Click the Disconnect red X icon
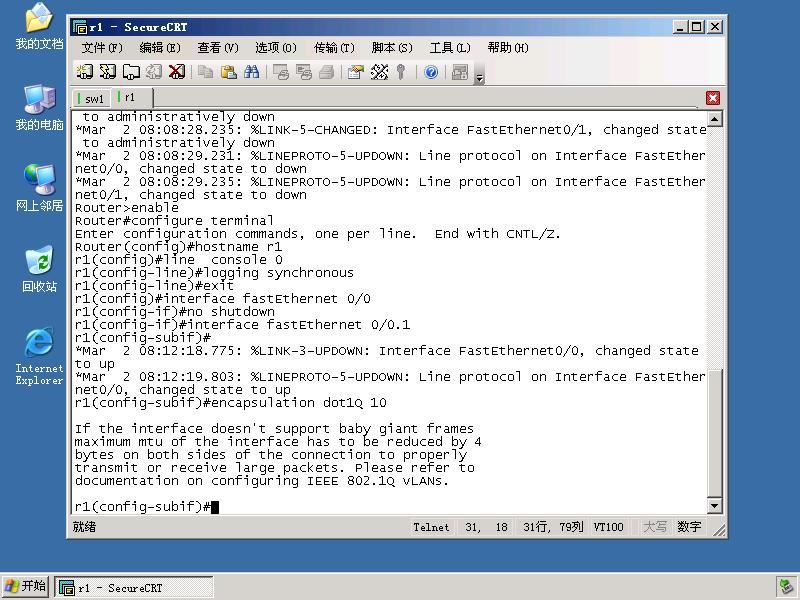 (x=177, y=72)
